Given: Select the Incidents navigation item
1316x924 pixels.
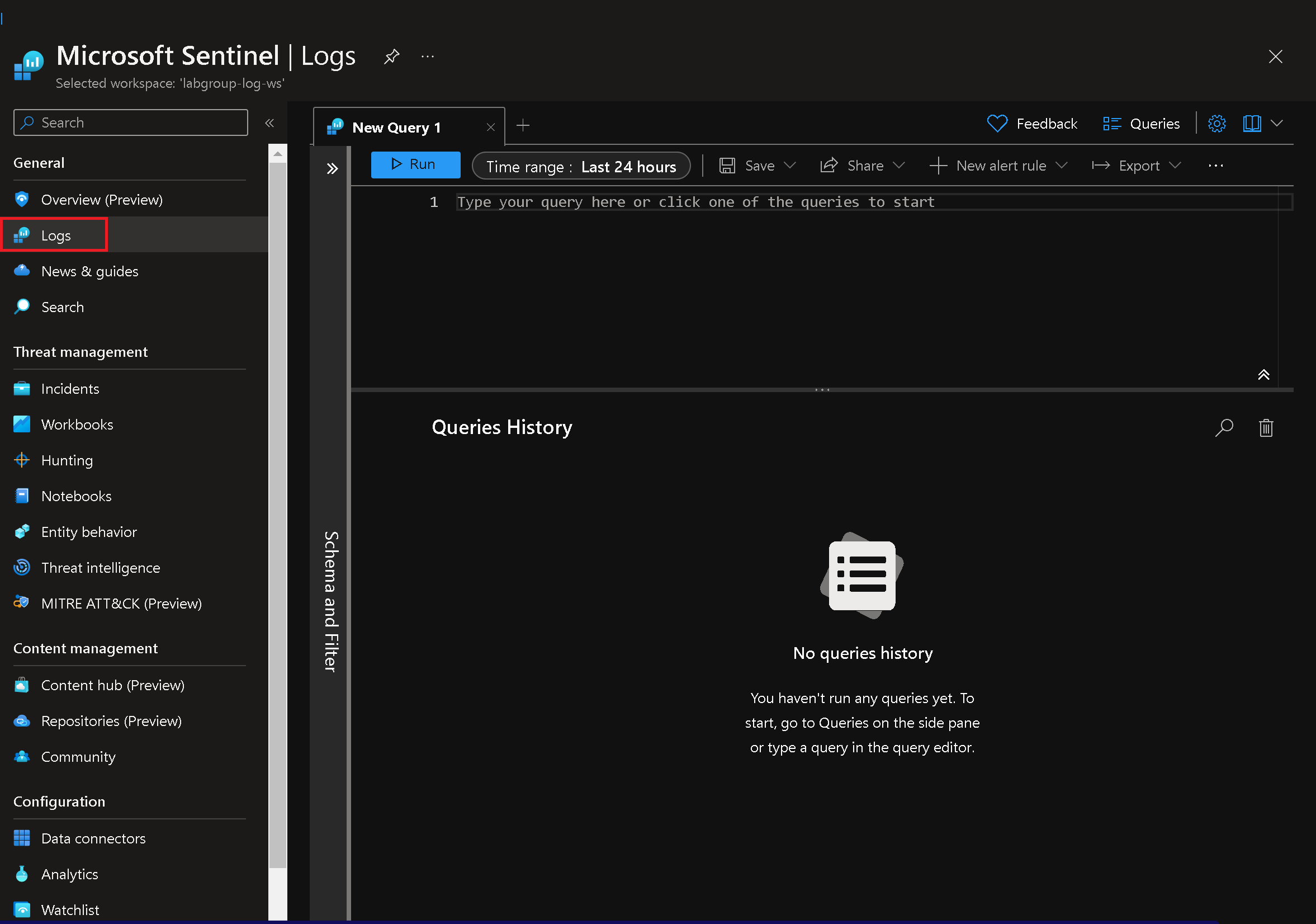Looking at the screenshot, I should pos(70,389).
